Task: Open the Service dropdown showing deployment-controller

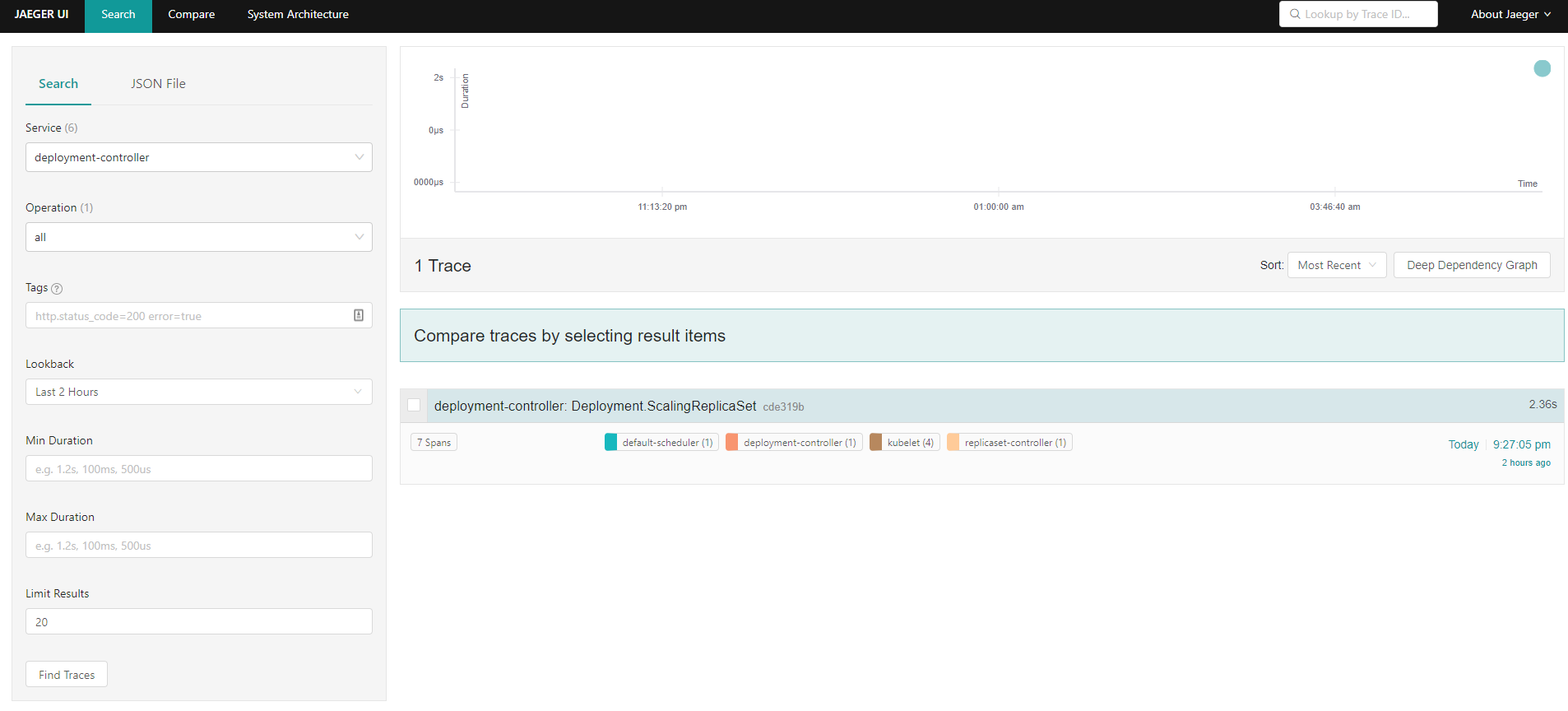Action: 199,157
